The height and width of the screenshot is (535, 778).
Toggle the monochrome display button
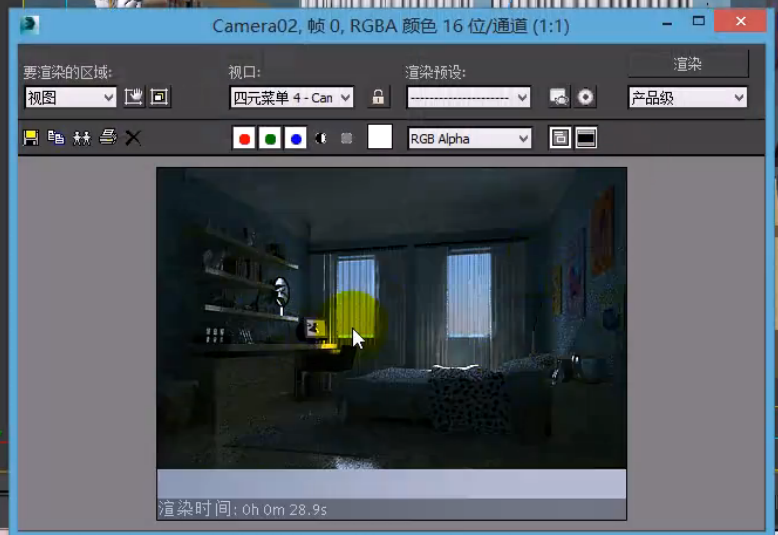(x=346, y=138)
